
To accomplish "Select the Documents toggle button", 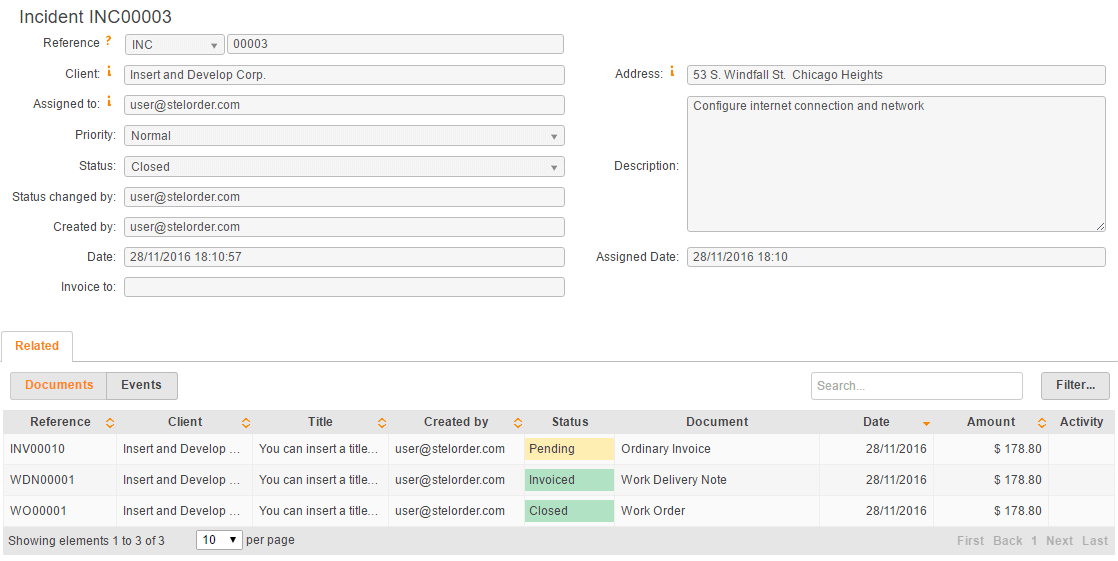I will pyautogui.click(x=59, y=386).
